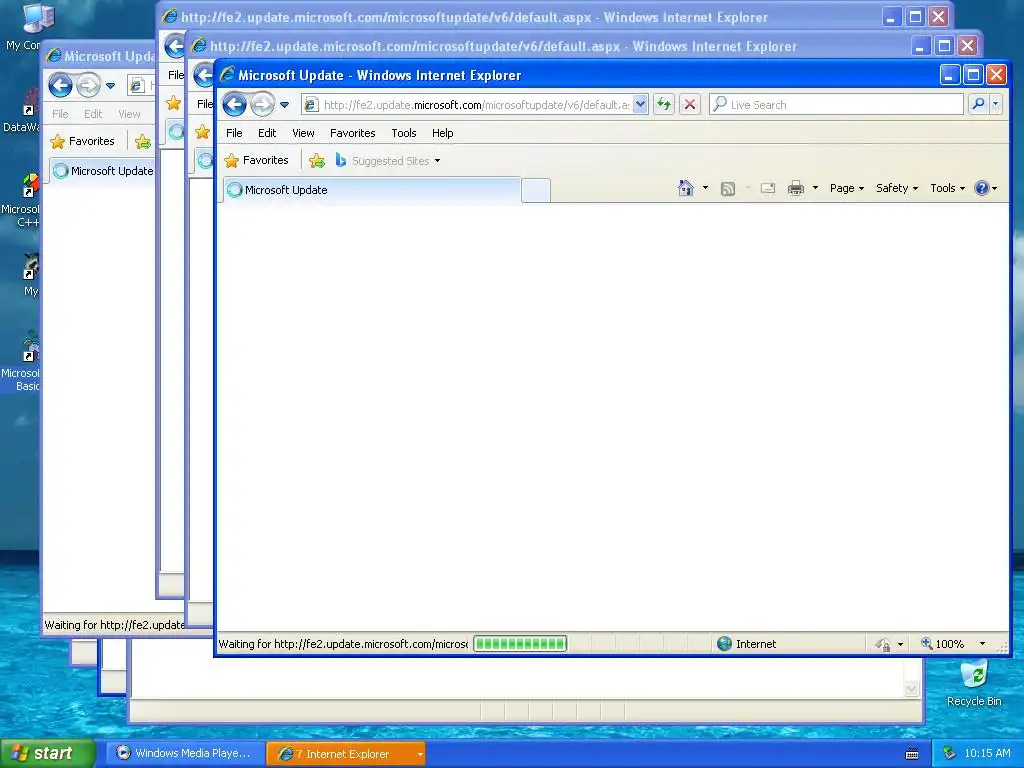The height and width of the screenshot is (768, 1024).
Task: Open recent pages dropdown beside forward button
Action: (x=284, y=105)
